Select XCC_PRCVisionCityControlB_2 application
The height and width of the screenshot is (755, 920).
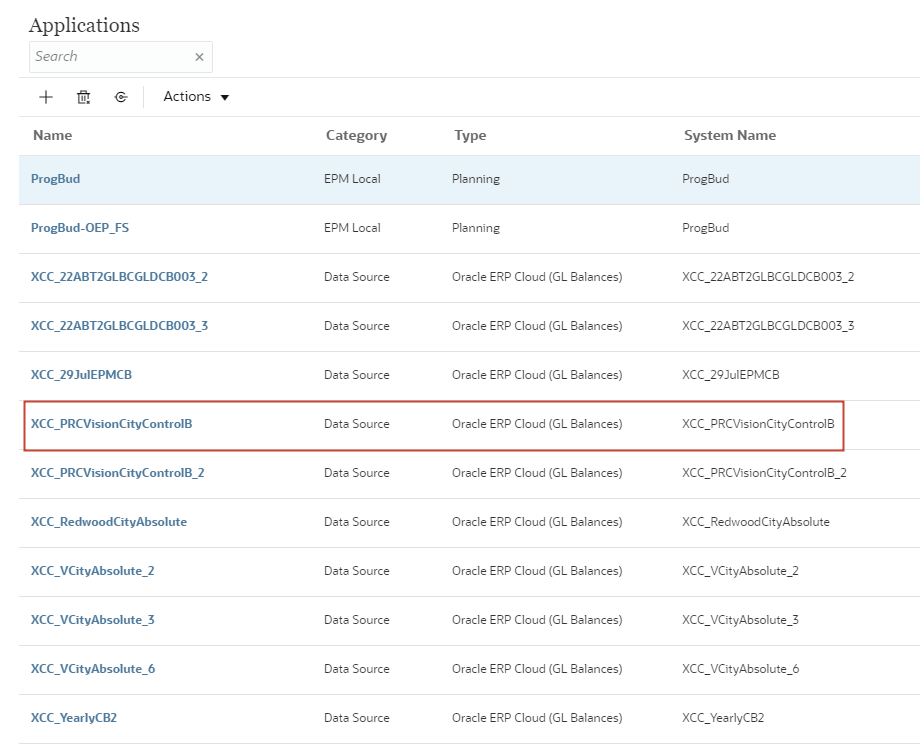[x=117, y=473]
